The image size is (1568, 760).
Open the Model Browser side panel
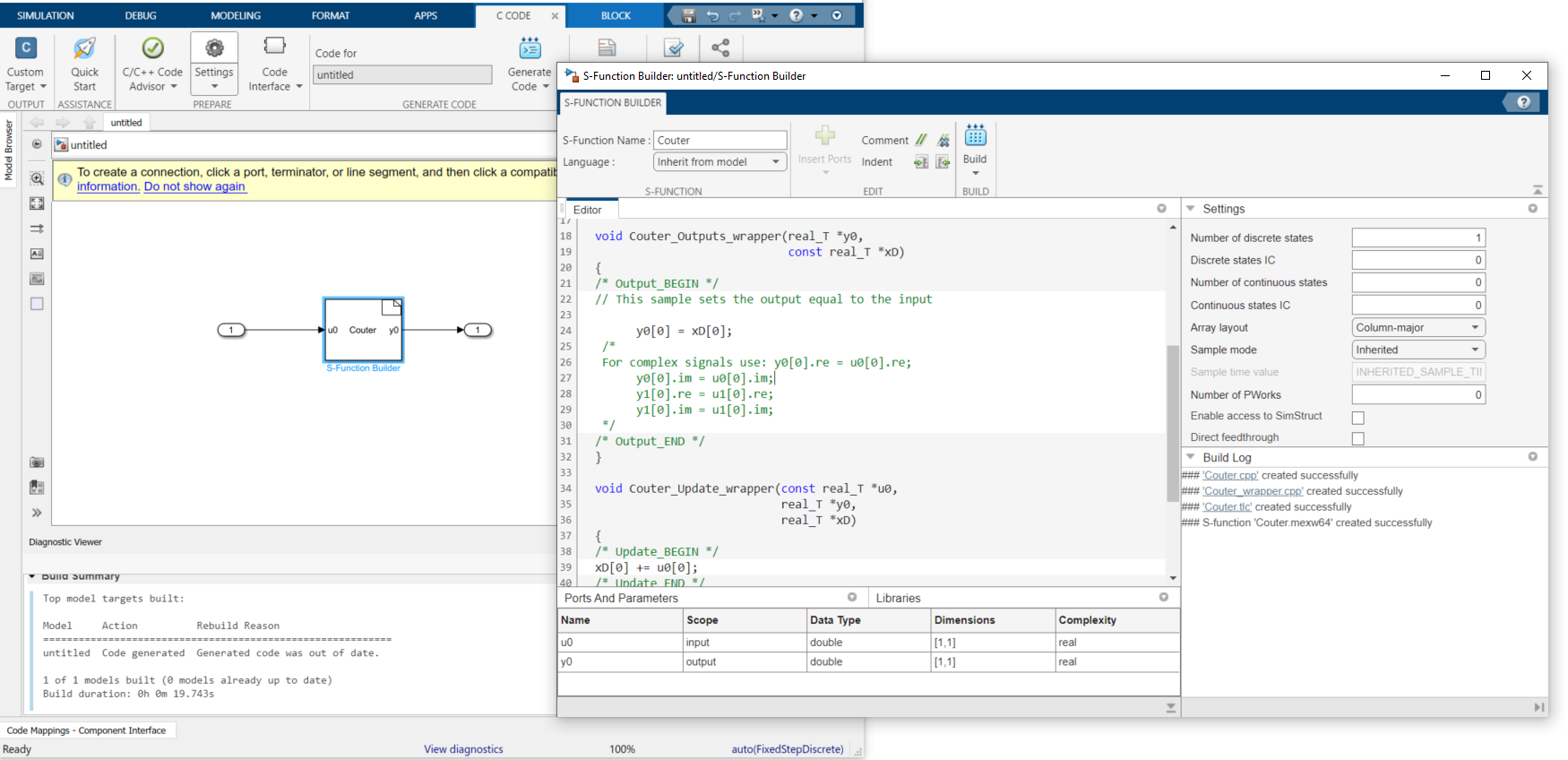click(x=9, y=150)
